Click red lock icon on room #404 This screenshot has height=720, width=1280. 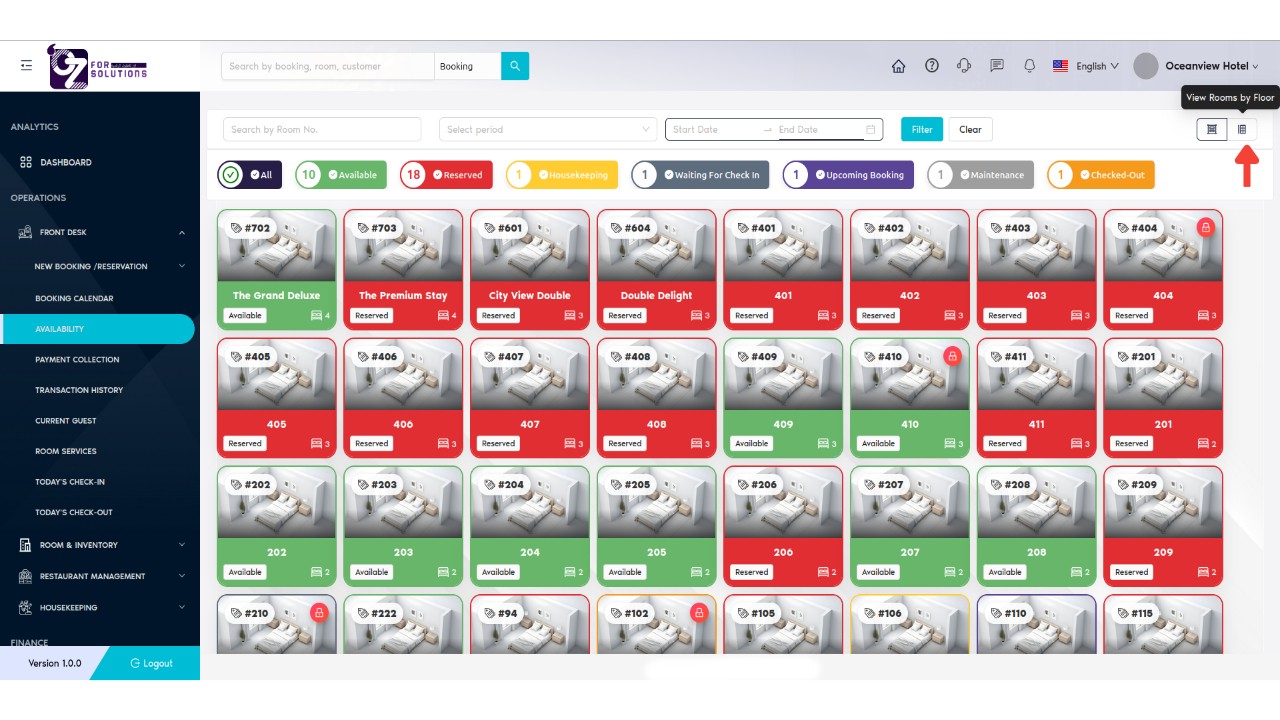[x=1206, y=228]
